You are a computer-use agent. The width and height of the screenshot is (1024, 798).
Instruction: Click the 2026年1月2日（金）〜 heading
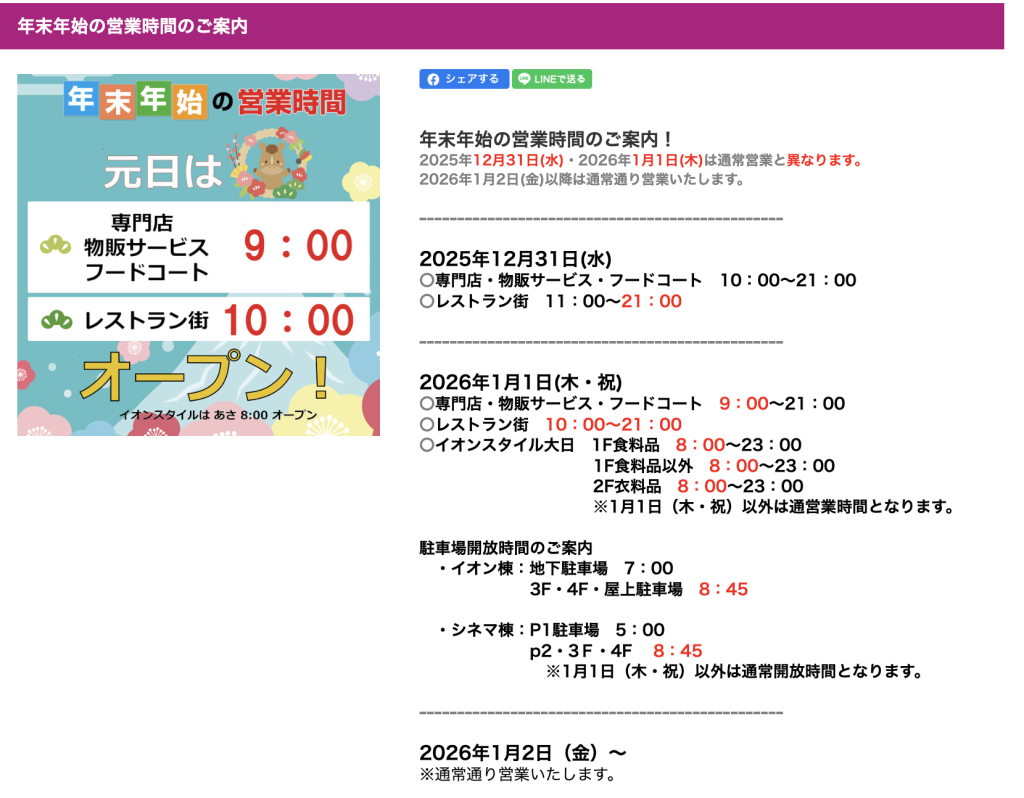coord(523,752)
